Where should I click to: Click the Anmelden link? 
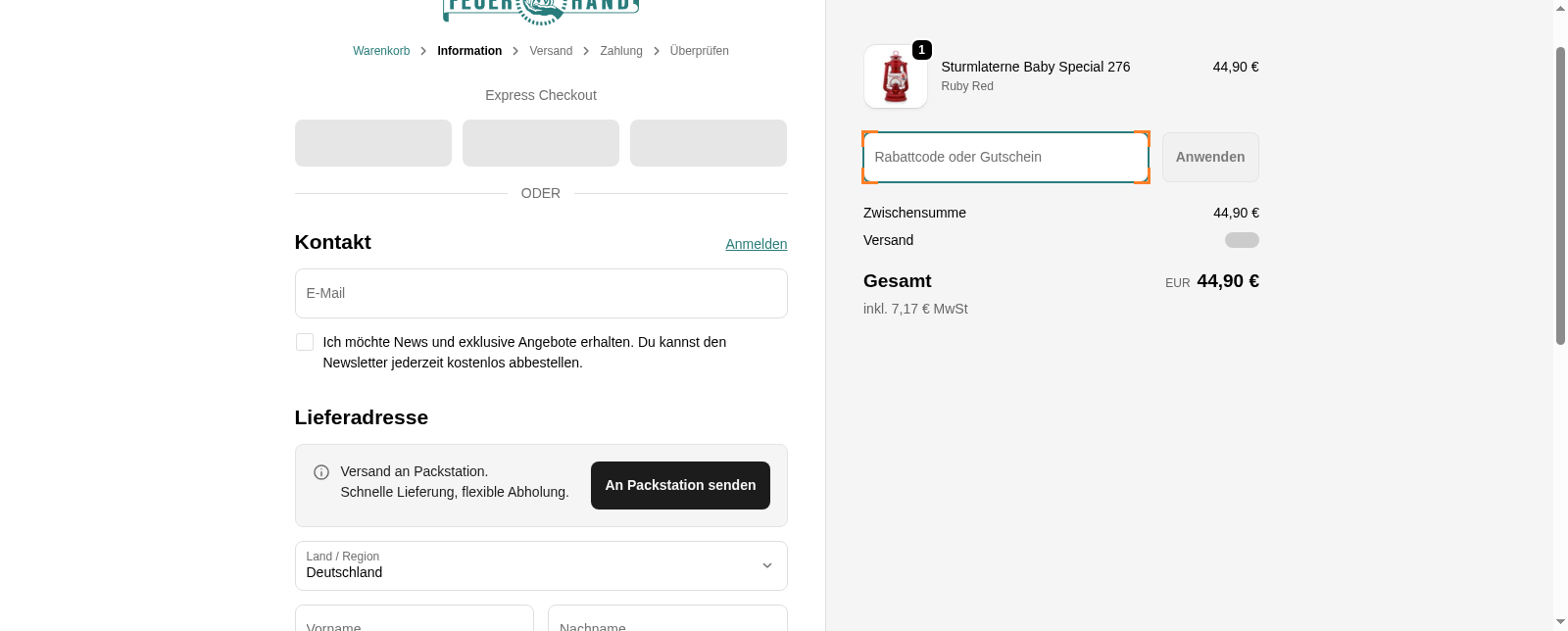tap(756, 244)
